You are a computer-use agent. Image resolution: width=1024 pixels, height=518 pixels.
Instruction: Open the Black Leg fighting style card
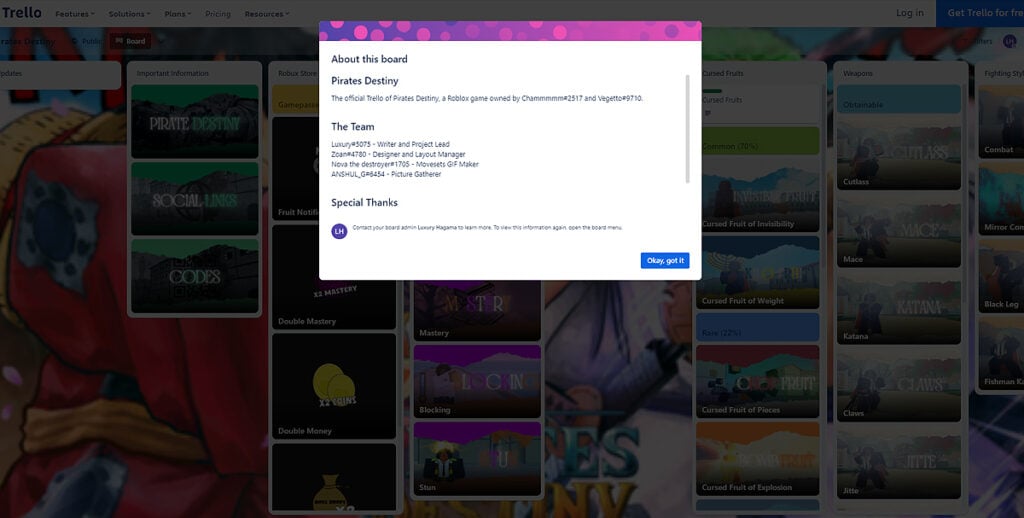pyautogui.click(x=1001, y=276)
